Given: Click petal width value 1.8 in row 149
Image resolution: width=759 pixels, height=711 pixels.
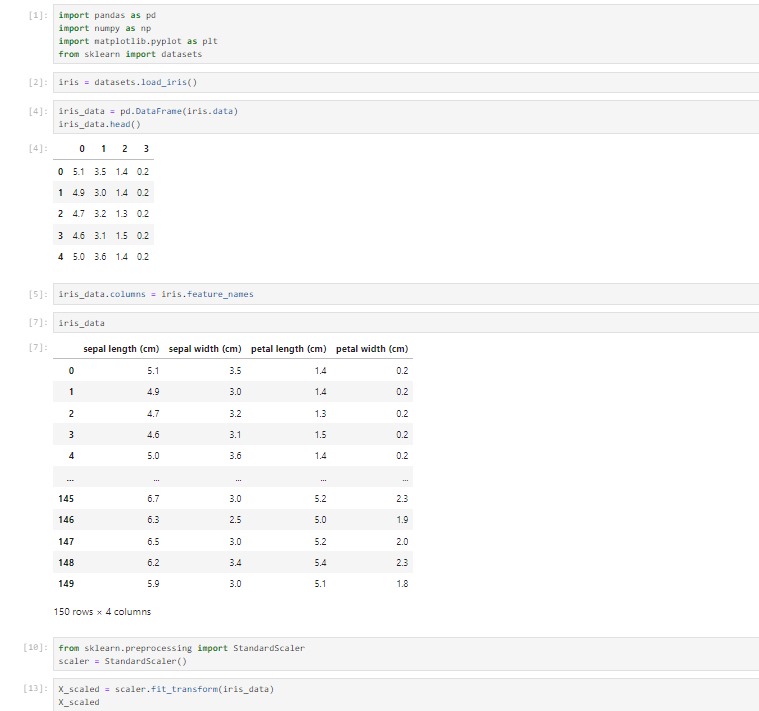Looking at the screenshot, I should tap(402, 584).
